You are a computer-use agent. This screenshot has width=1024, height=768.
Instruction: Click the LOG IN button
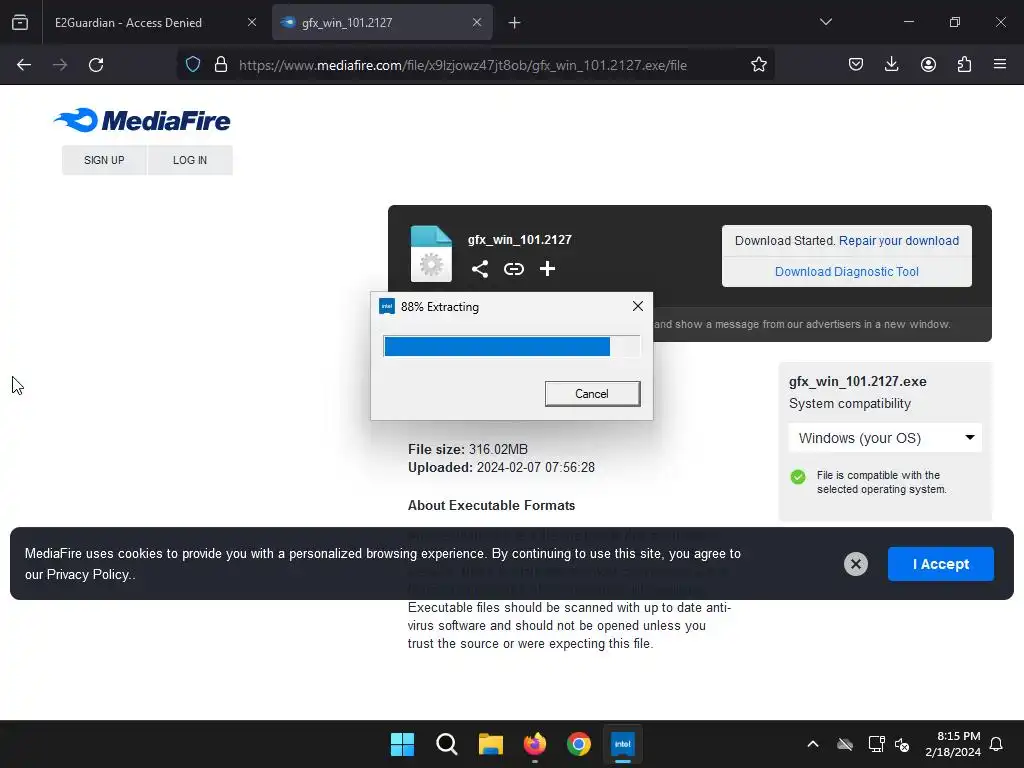190,160
